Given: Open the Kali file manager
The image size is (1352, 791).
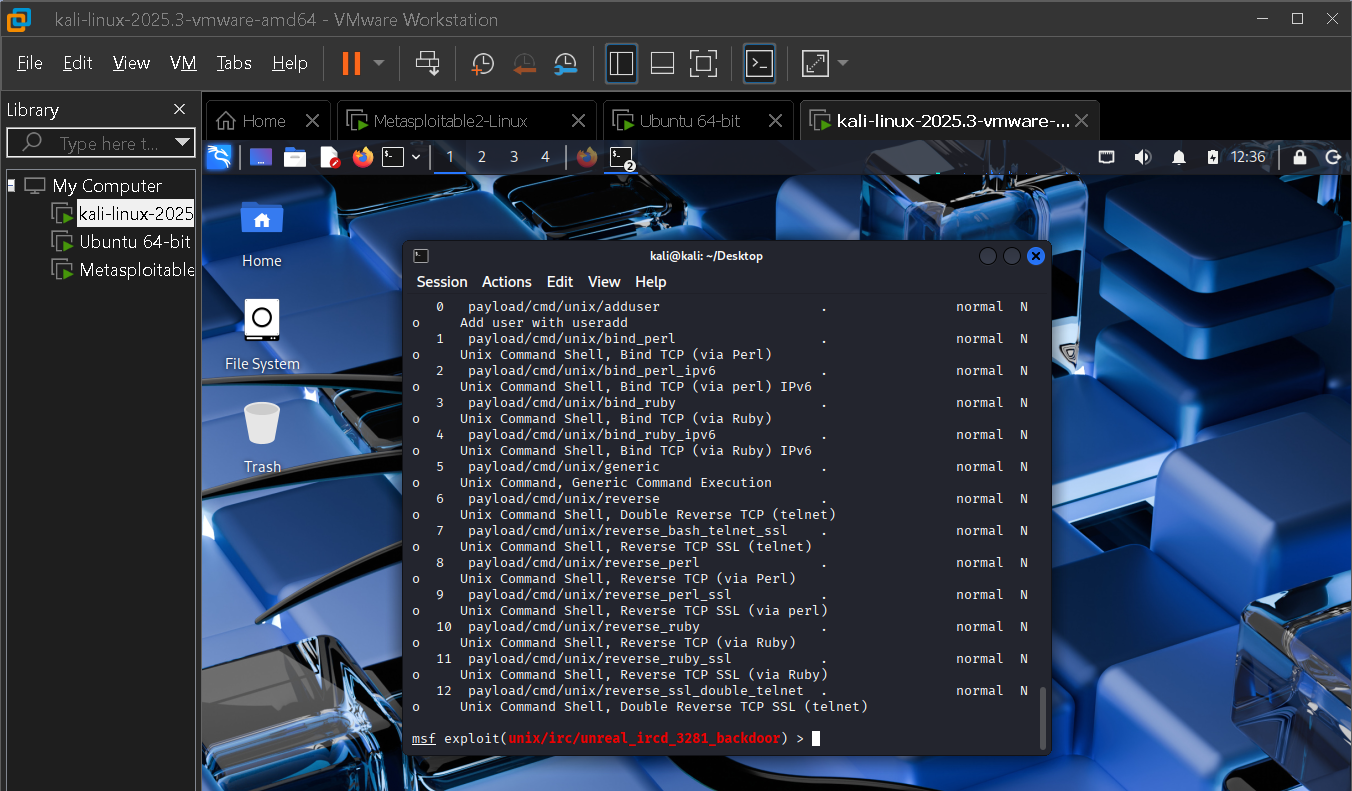Looking at the screenshot, I should [x=294, y=157].
